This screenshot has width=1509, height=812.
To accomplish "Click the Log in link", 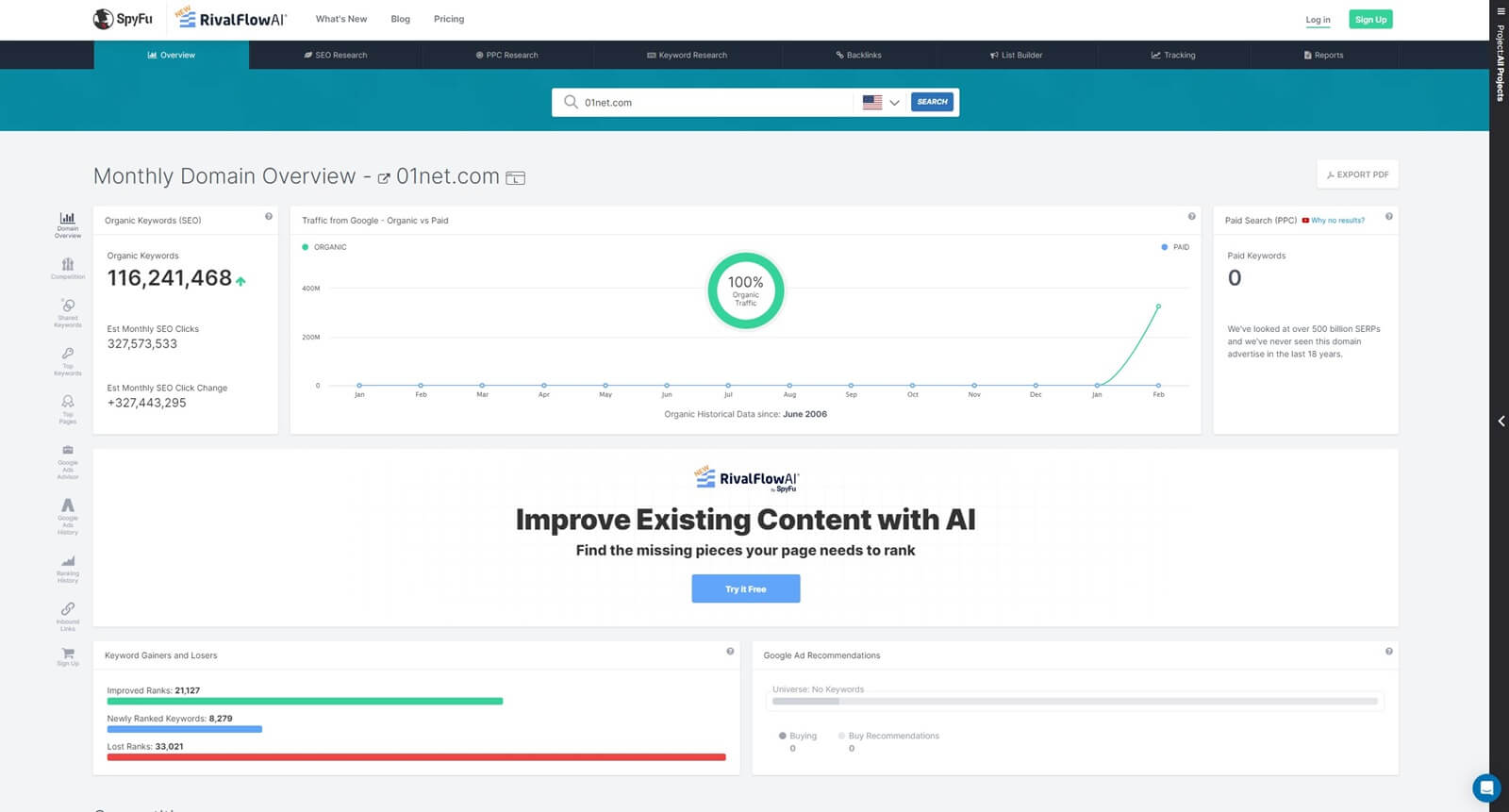I will click(x=1318, y=20).
